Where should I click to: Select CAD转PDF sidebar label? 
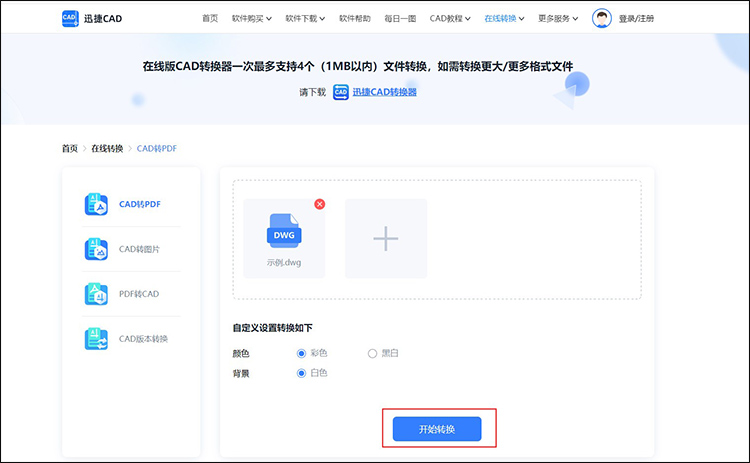point(140,204)
